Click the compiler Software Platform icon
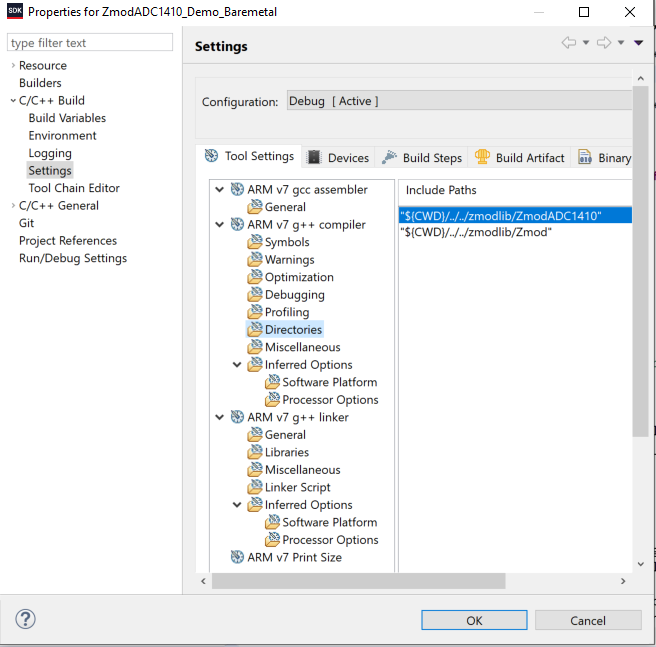 point(272,382)
